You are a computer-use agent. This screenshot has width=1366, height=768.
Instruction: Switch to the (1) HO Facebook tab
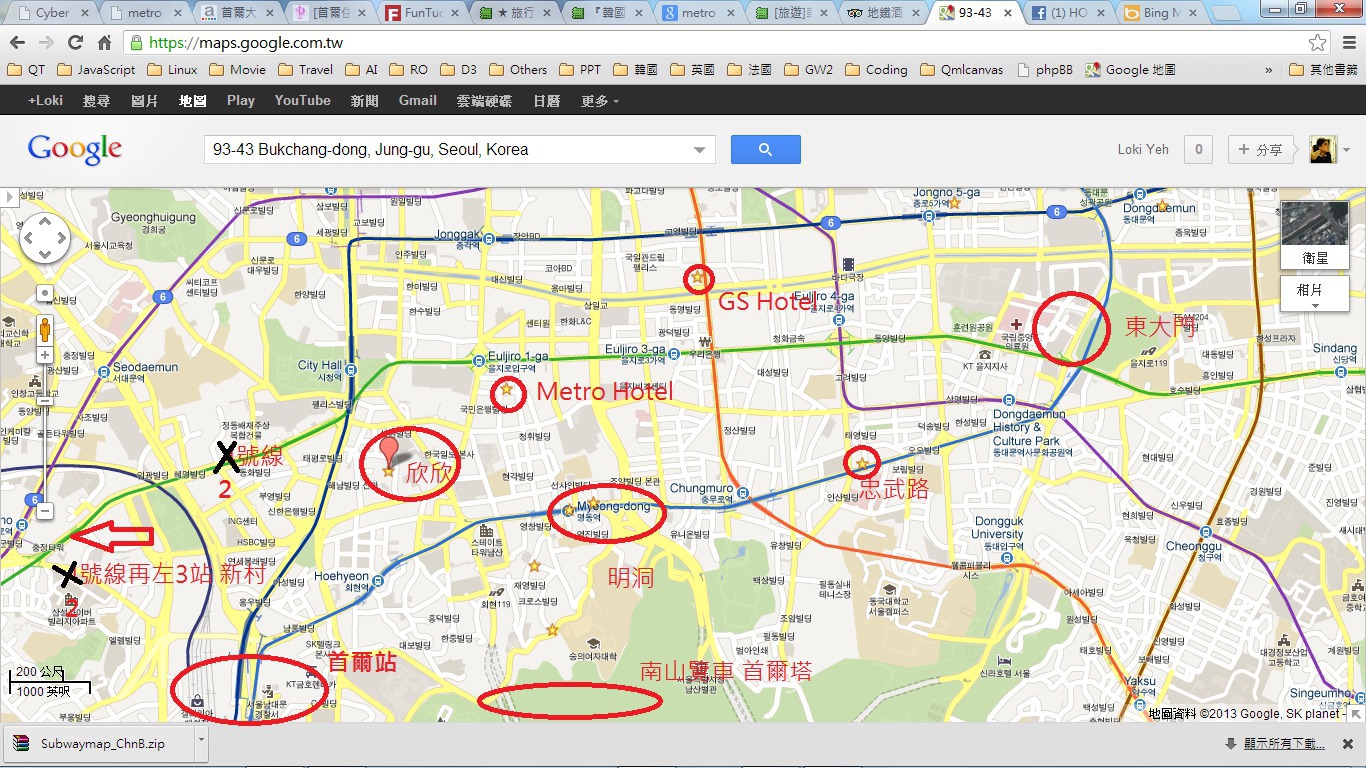pos(1068,13)
